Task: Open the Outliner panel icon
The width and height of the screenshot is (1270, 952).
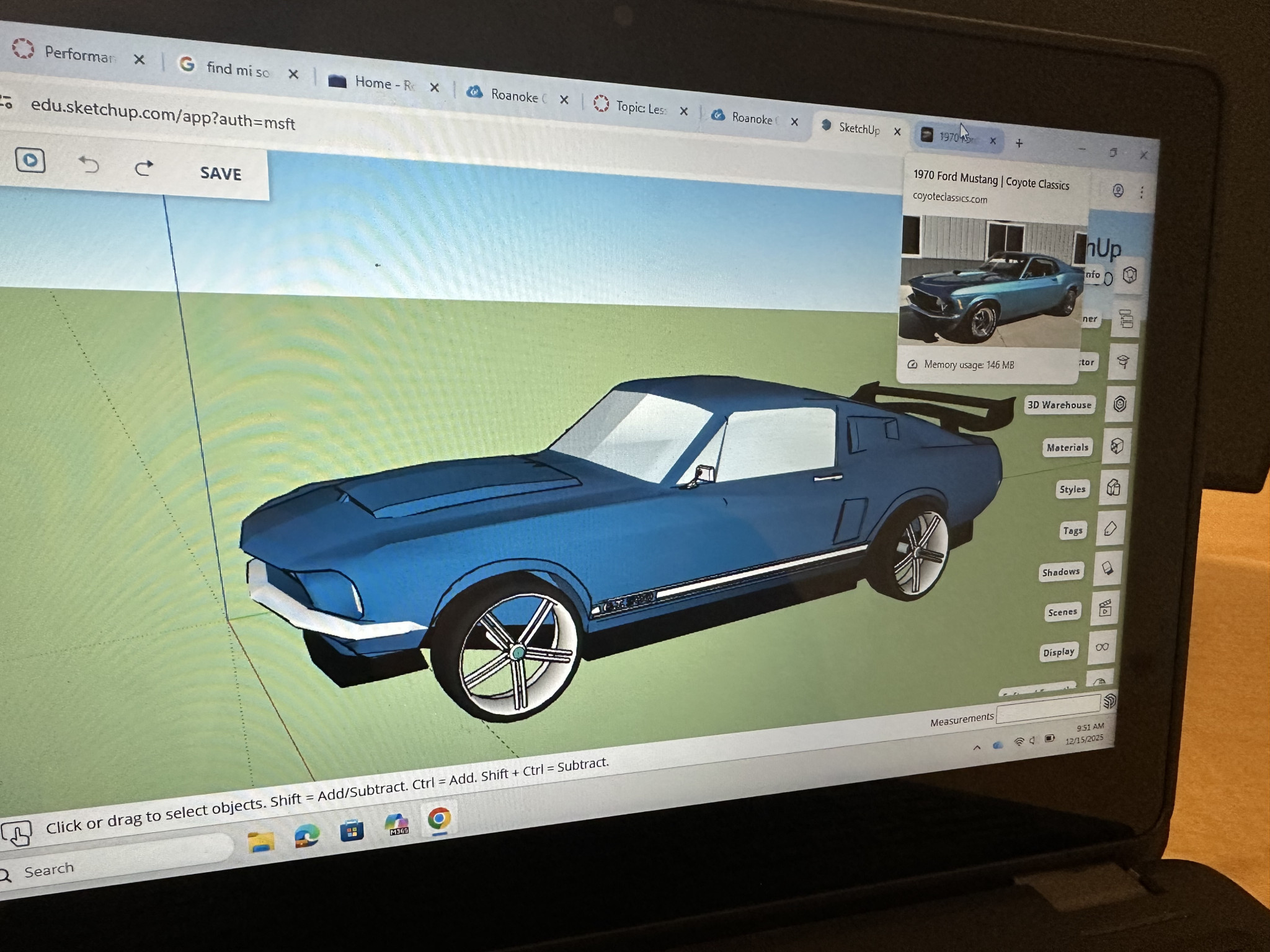Action: coord(1126,320)
